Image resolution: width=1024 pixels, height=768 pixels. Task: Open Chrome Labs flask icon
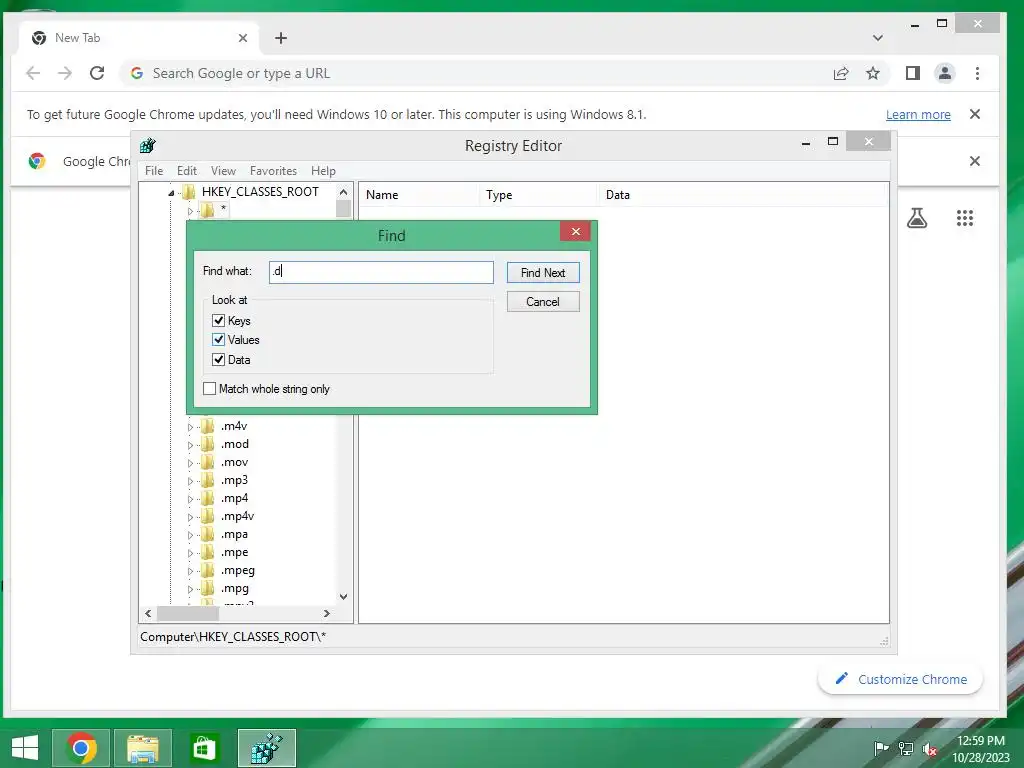click(917, 217)
